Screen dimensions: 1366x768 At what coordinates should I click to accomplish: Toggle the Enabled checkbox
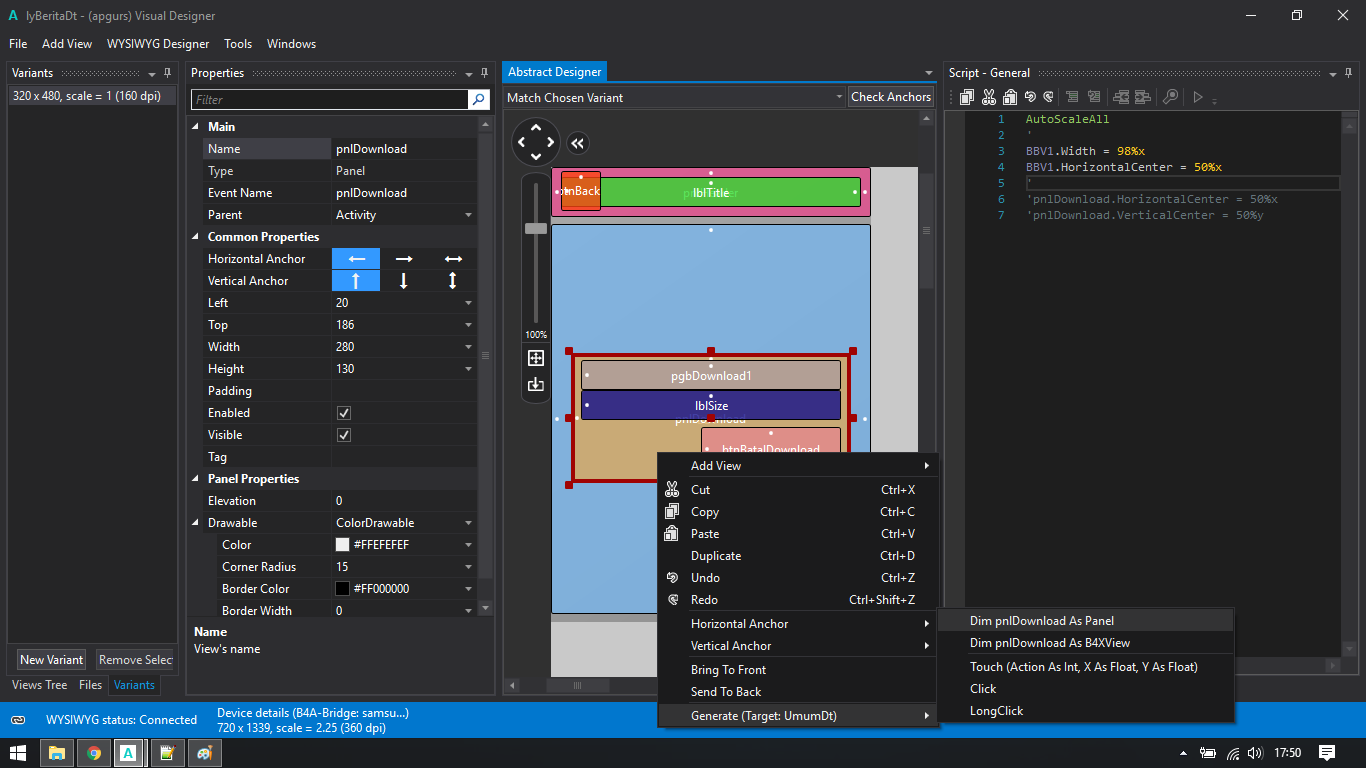click(344, 413)
